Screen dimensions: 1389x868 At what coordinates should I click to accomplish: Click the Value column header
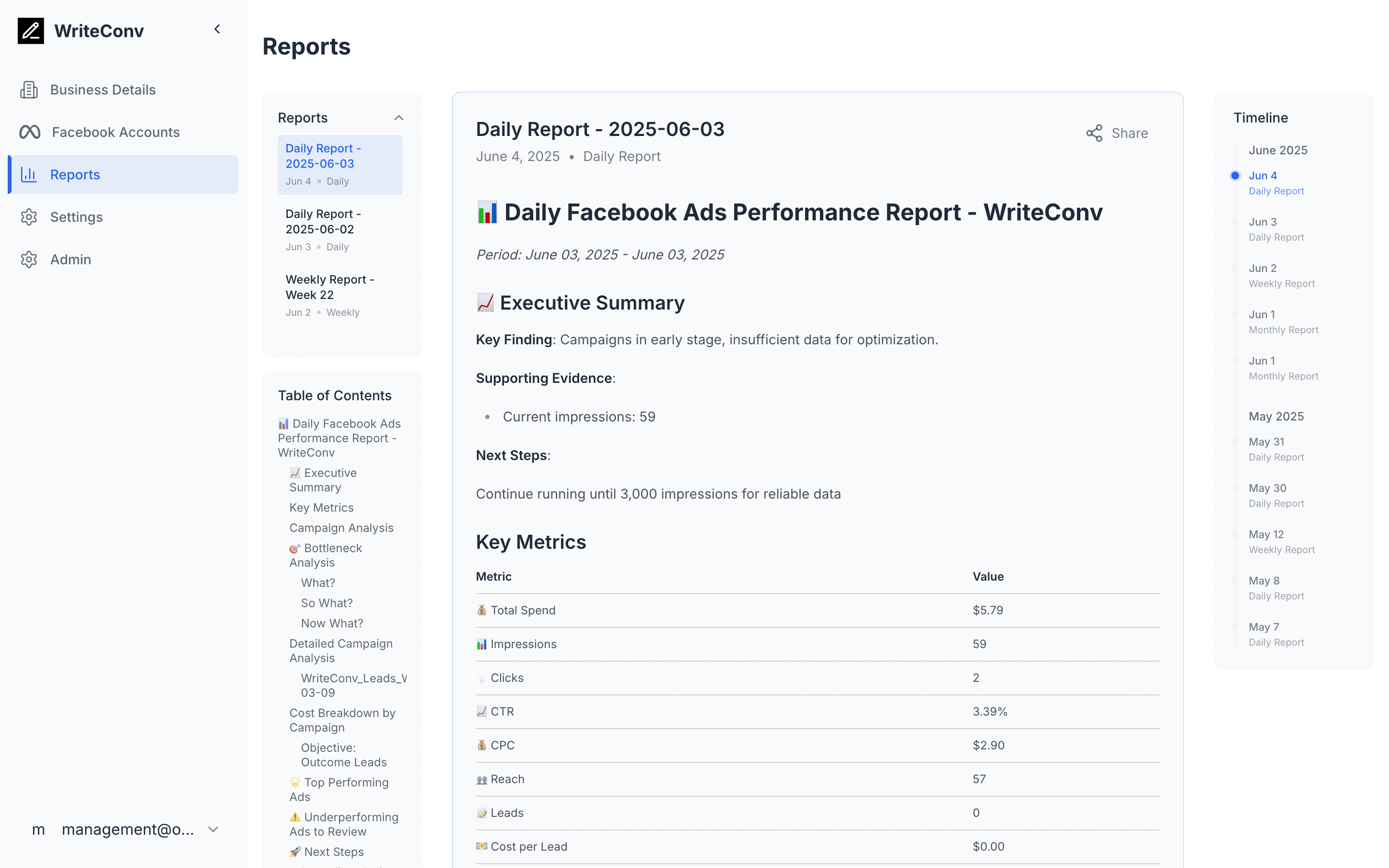[x=988, y=576]
